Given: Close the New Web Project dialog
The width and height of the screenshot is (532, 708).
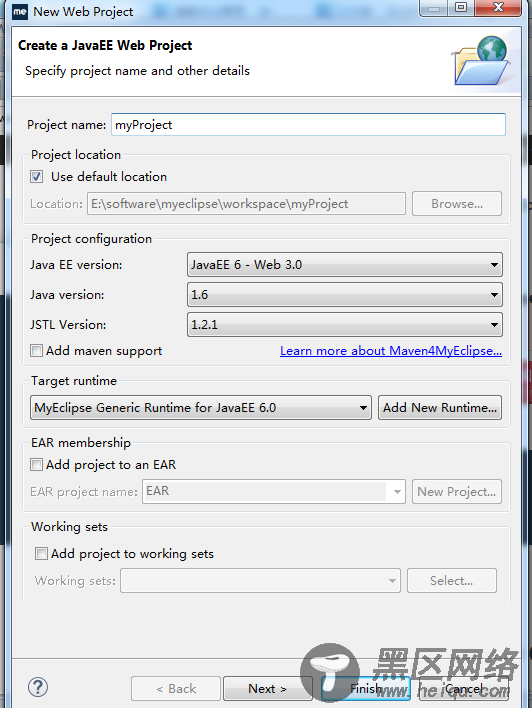Looking at the screenshot, I should 498,8.
